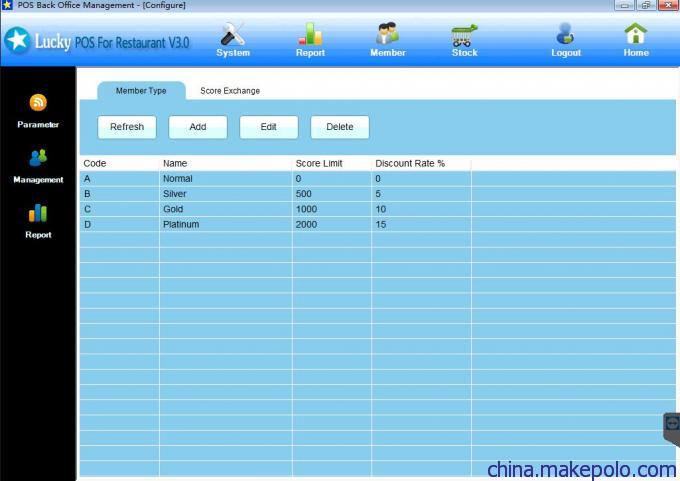Click the Score Limit column header
The height and width of the screenshot is (481, 680).
tap(332, 164)
